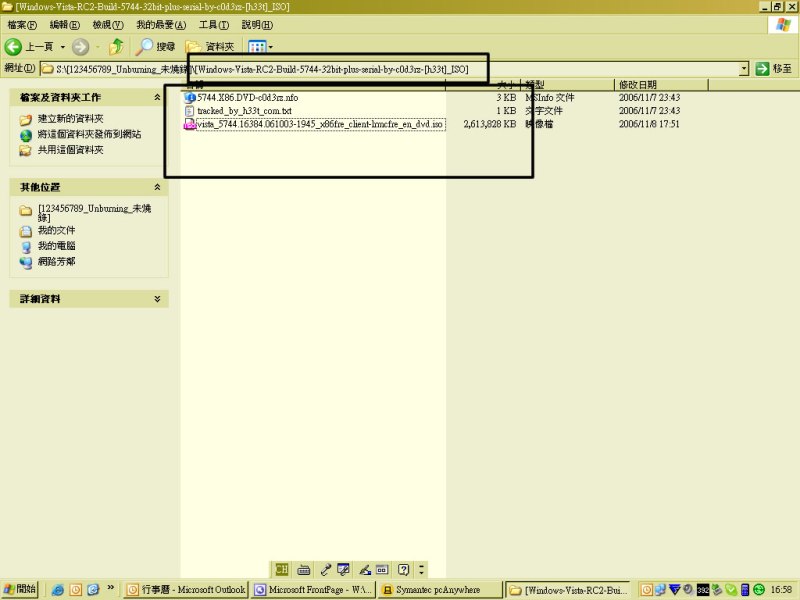This screenshot has height=600, width=800.
Task: Expand the 詳細資料 panel
Action: click(x=157, y=299)
